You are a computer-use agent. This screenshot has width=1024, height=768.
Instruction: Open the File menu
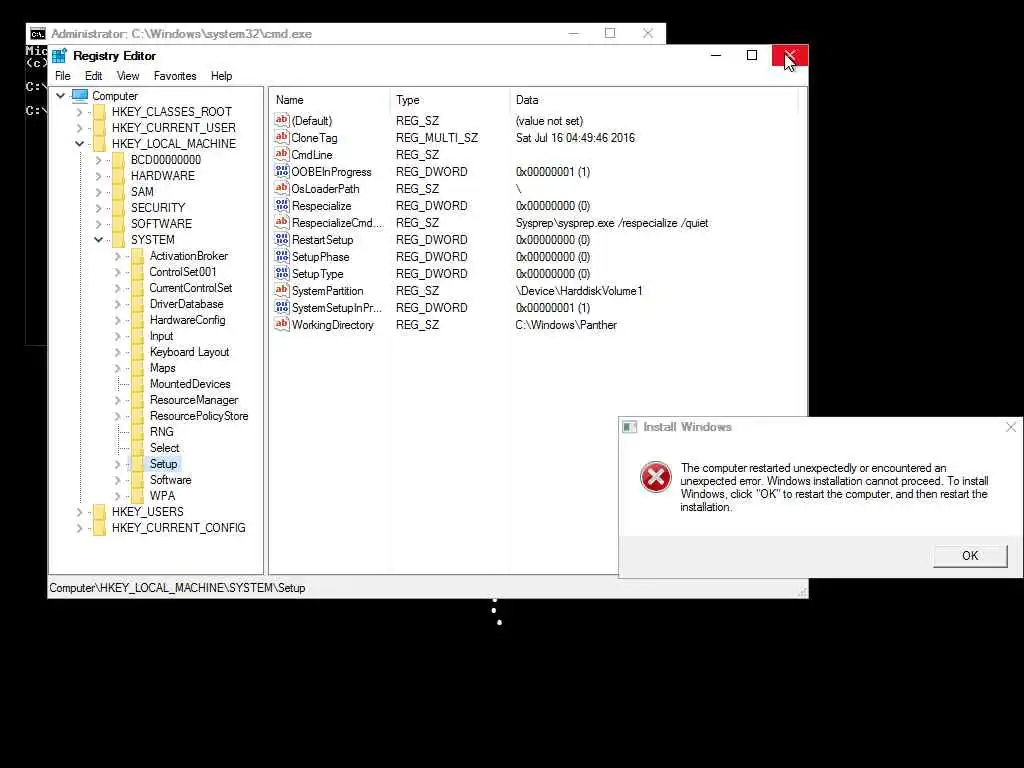(x=63, y=76)
